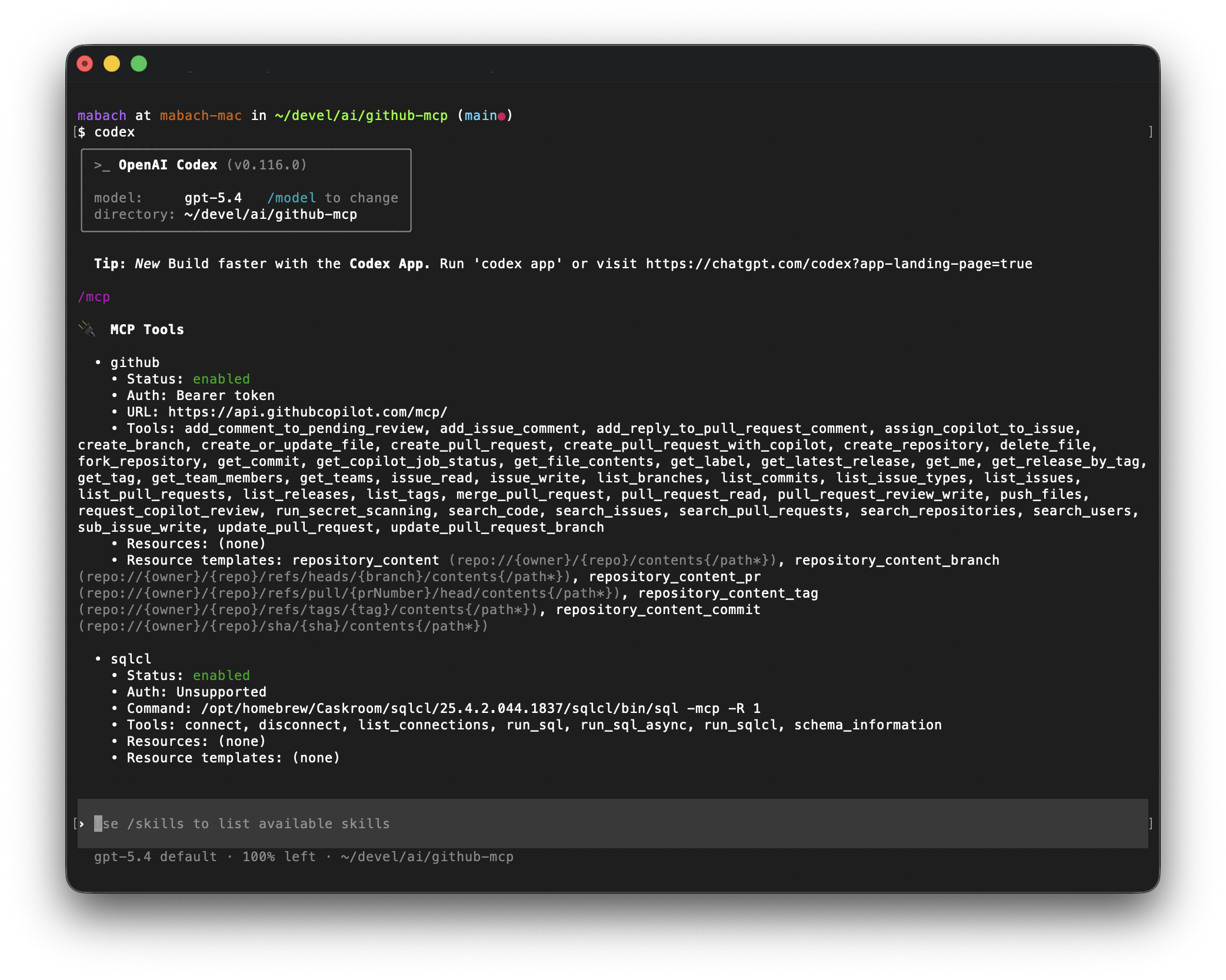Click the green zoom window button
Screen dimensions: 1226x980
click(x=139, y=64)
